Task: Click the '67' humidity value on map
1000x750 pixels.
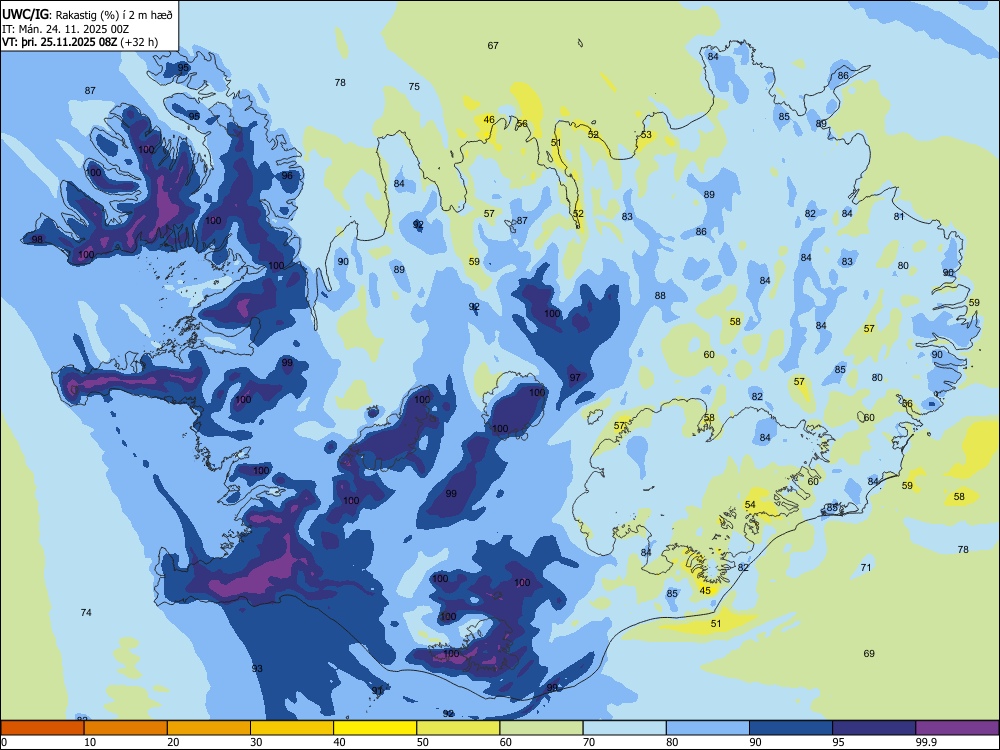Action: [x=493, y=45]
